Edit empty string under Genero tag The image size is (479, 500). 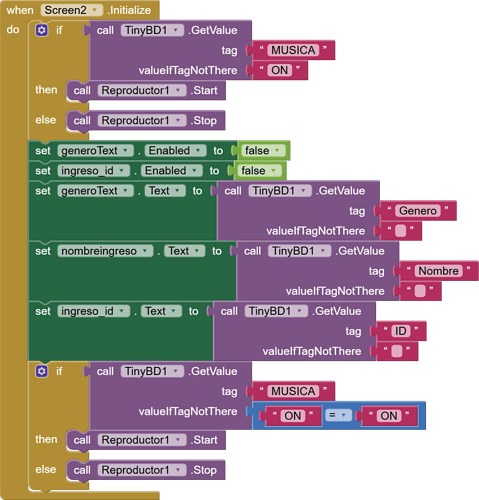coord(400,231)
